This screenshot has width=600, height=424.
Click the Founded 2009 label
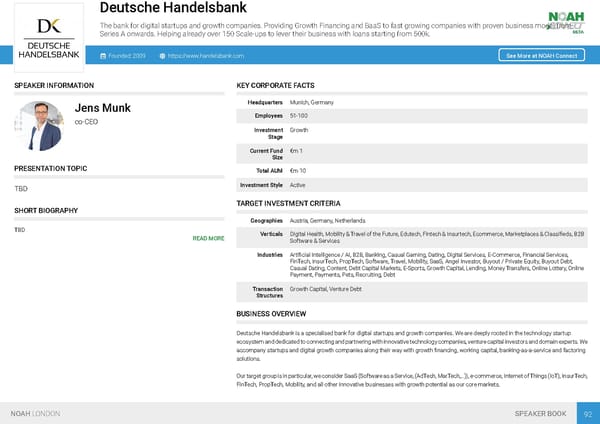click(x=130, y=55)
